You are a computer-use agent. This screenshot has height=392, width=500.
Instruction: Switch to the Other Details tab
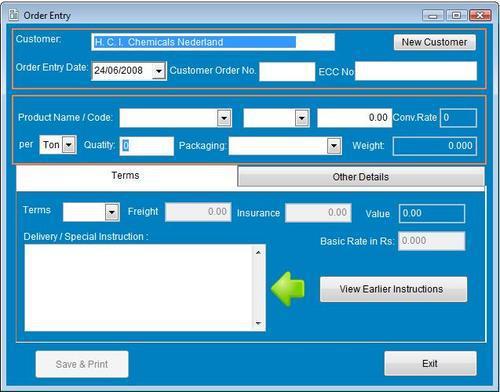point(361,177)
